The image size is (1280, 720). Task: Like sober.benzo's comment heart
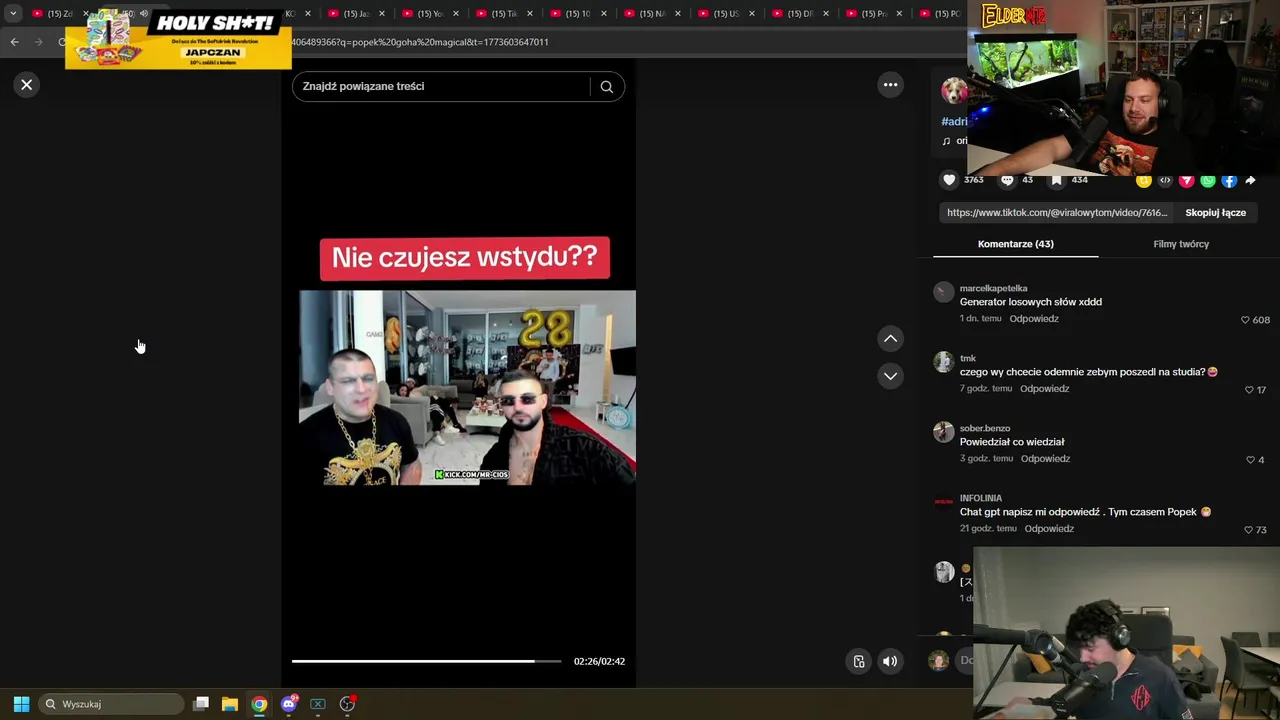tap(1250, 460)
